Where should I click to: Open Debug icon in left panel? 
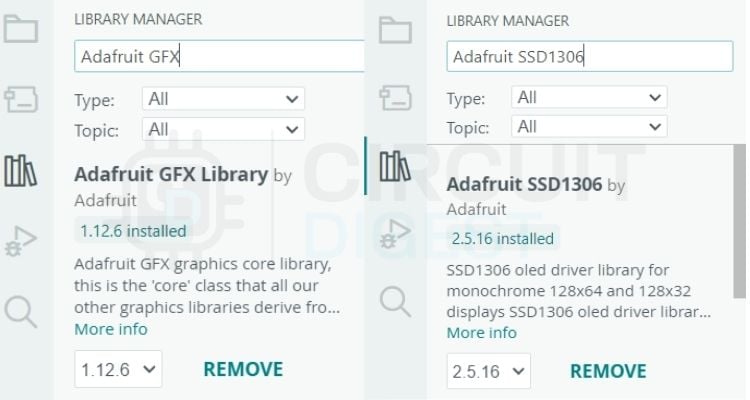click(21, 241)
